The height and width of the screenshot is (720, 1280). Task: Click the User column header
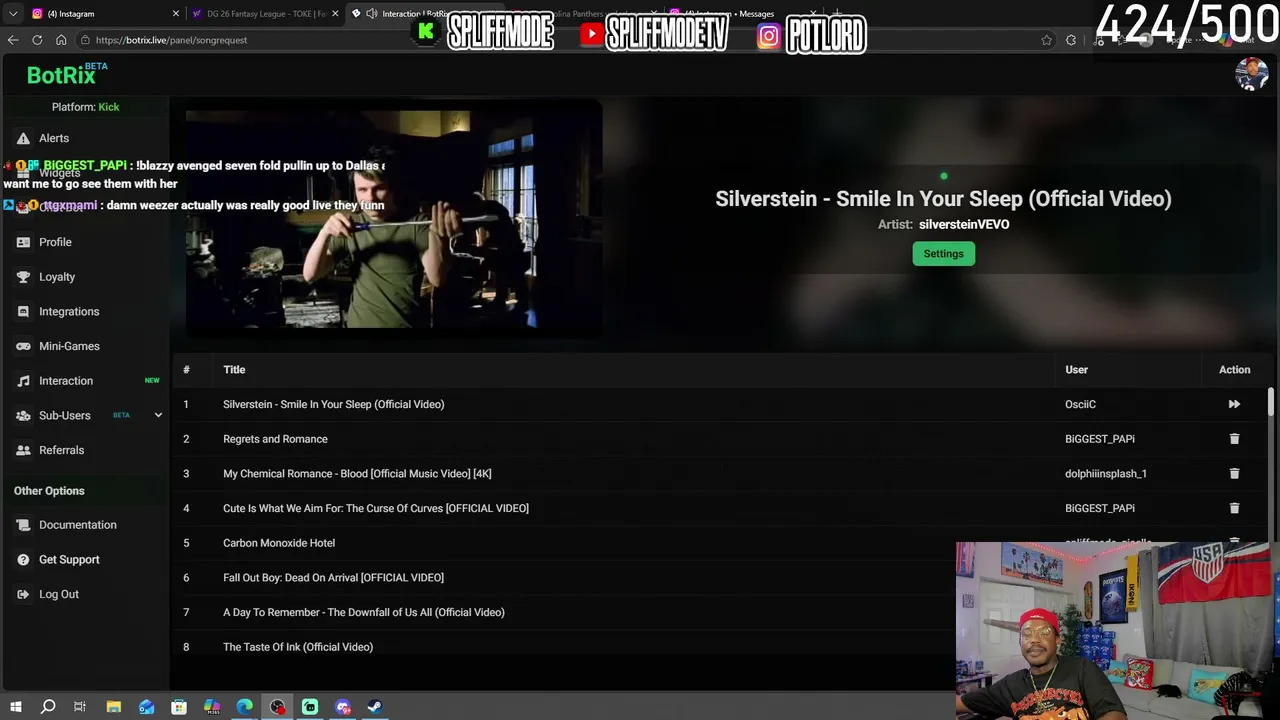1076,370
